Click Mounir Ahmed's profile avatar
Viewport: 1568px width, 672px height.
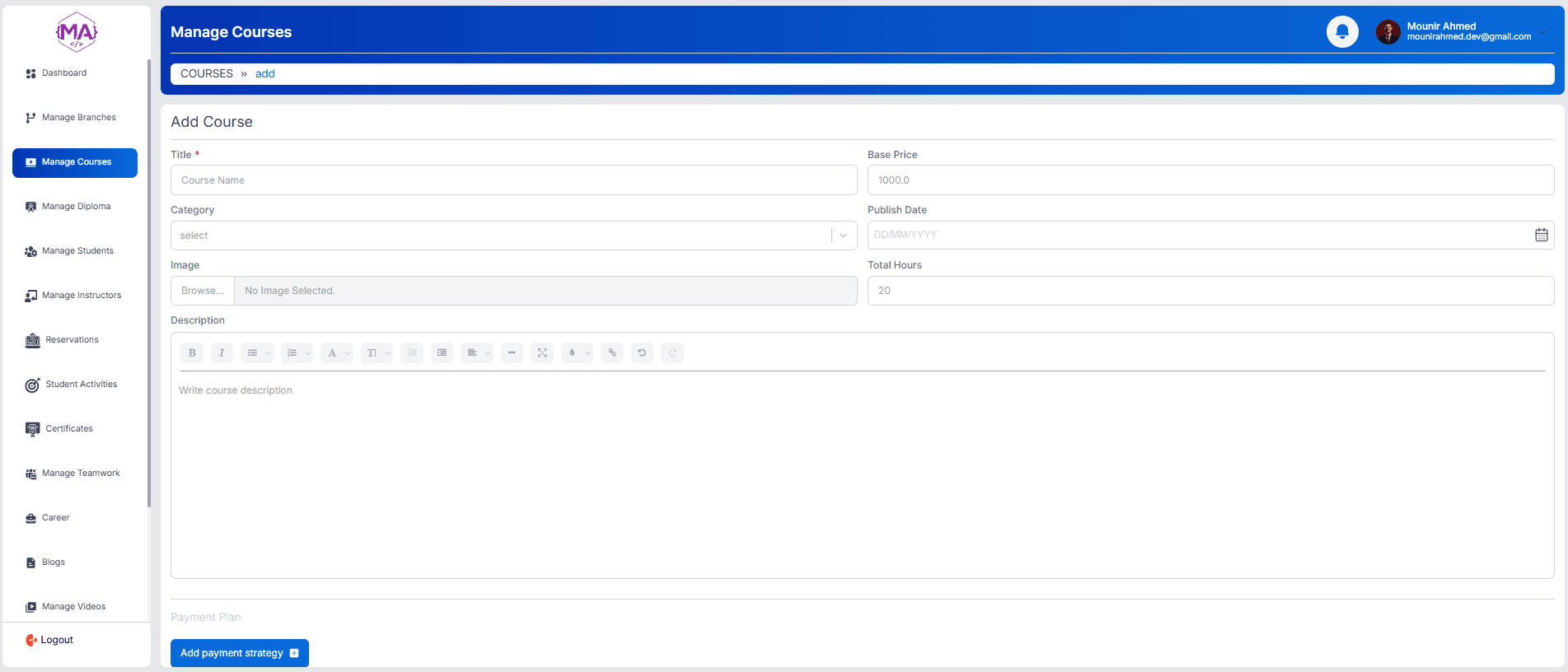tap(1388, 32)
